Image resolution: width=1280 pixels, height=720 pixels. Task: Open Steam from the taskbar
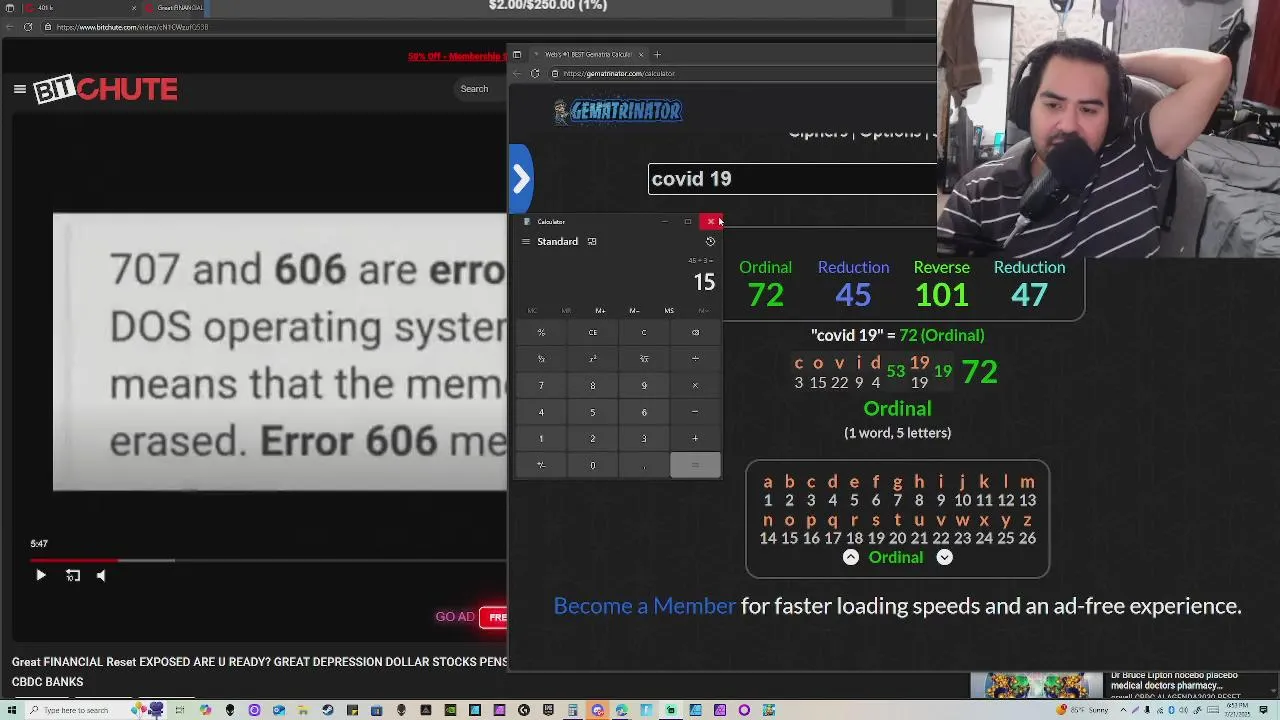point(328,710)
